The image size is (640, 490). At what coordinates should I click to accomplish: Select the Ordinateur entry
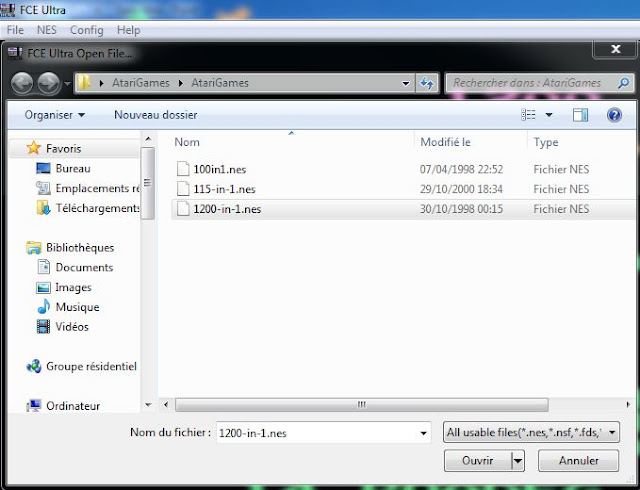point(73,406)
